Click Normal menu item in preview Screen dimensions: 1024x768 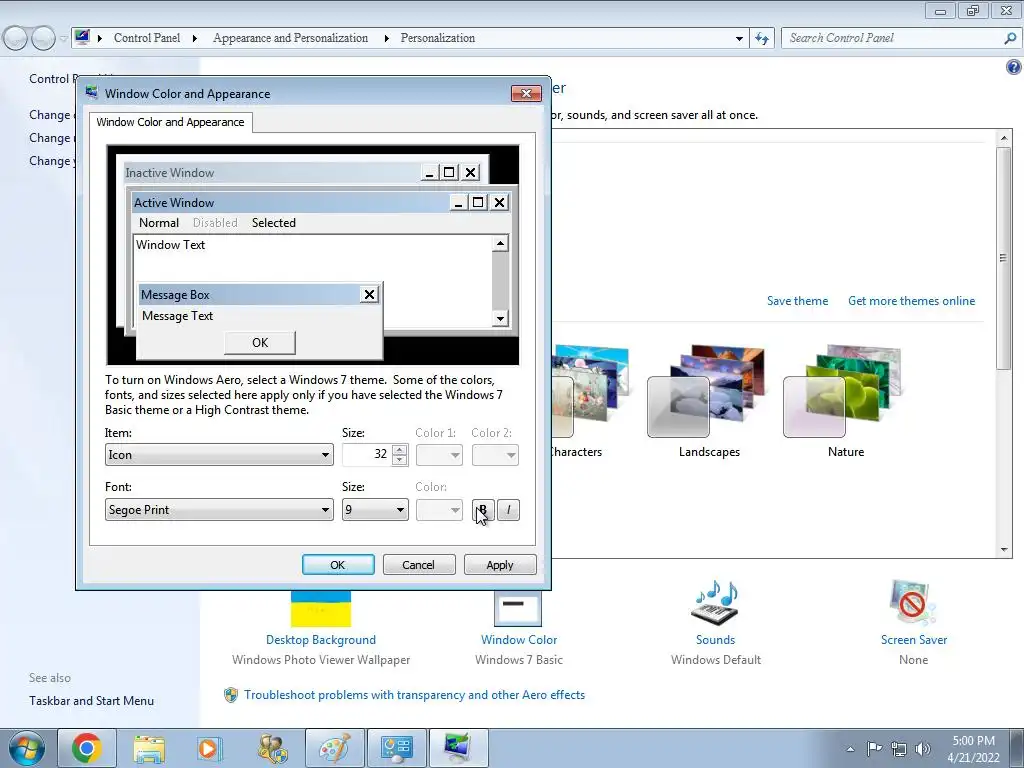[159, 223]
